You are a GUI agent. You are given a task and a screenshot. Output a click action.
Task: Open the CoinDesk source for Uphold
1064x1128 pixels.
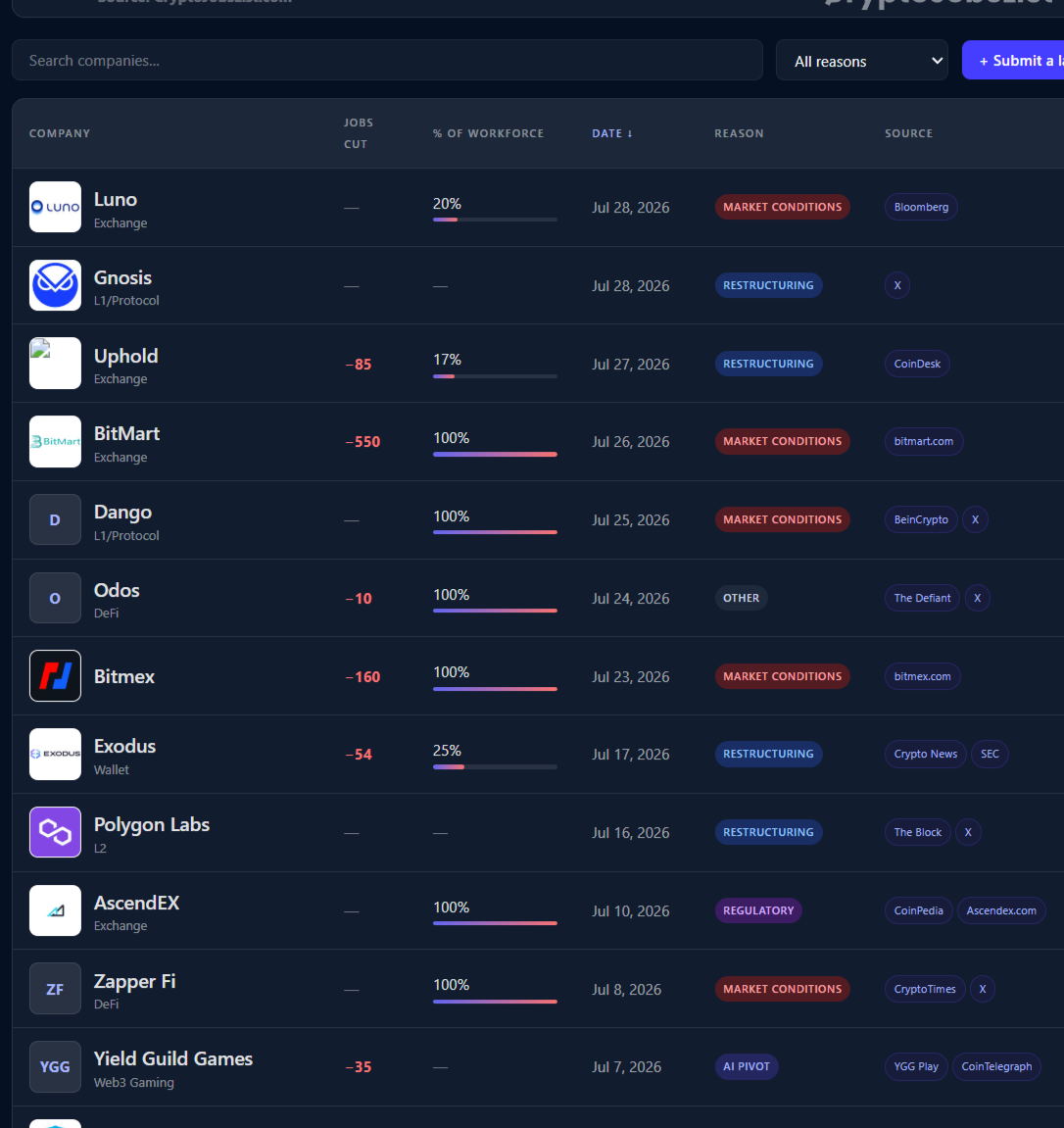click(917, 364)
